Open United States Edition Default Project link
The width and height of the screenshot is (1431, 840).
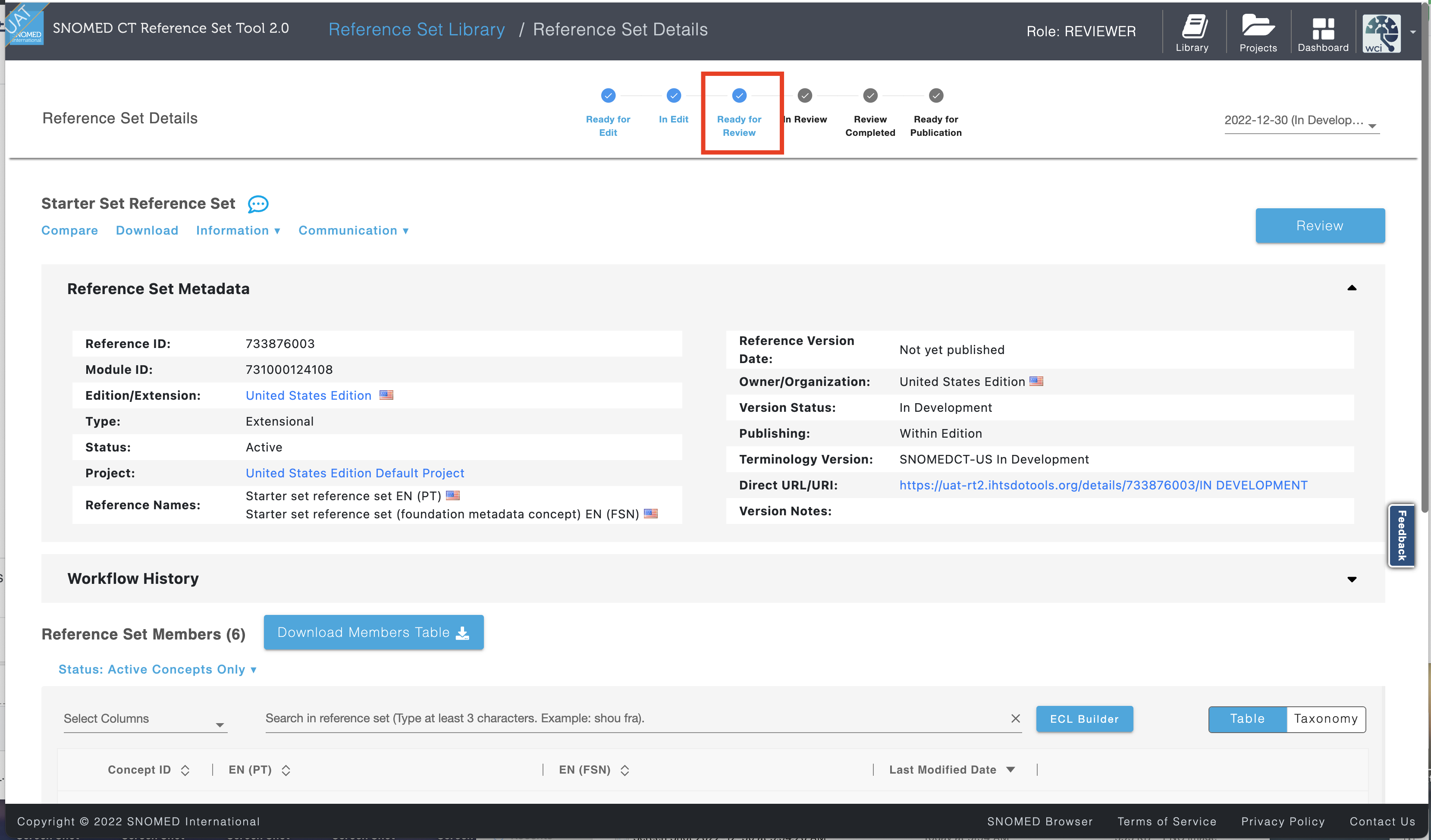tap(355, 473)
